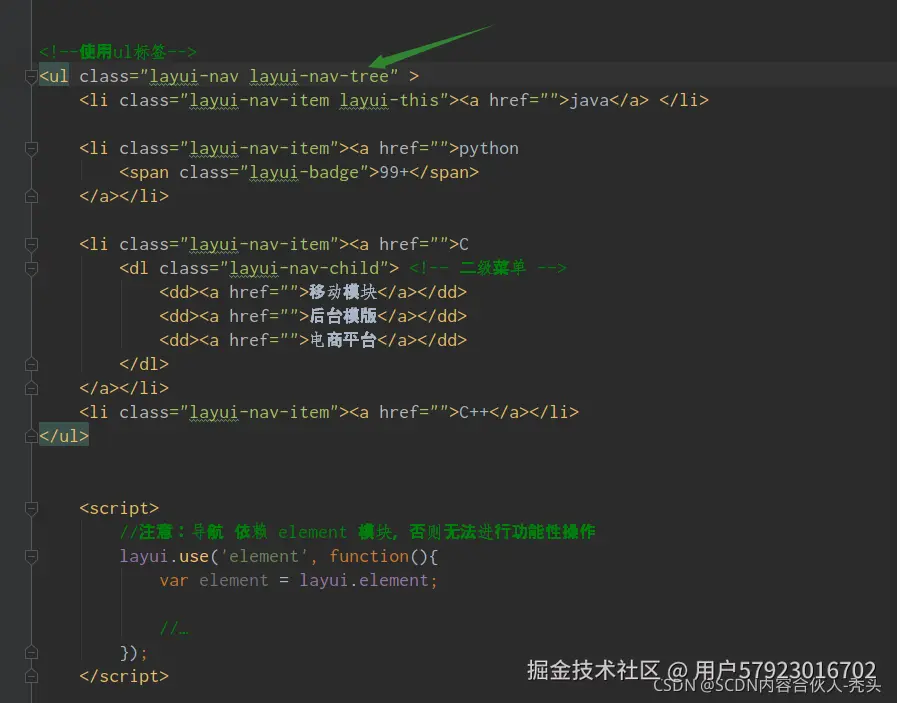This screenshot has height=703, width=897.
Task: Collapse fold marker beside the layui.use line
Action: 31,557
